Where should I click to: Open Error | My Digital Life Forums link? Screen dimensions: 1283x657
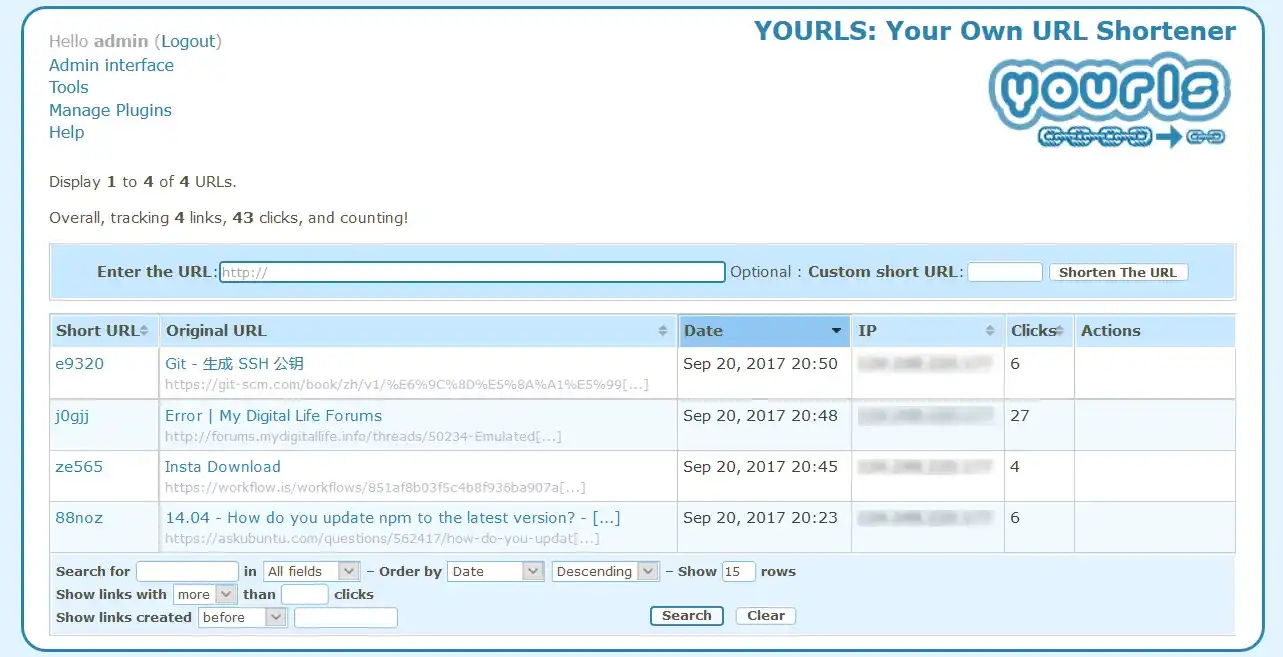tap(273, 416)
